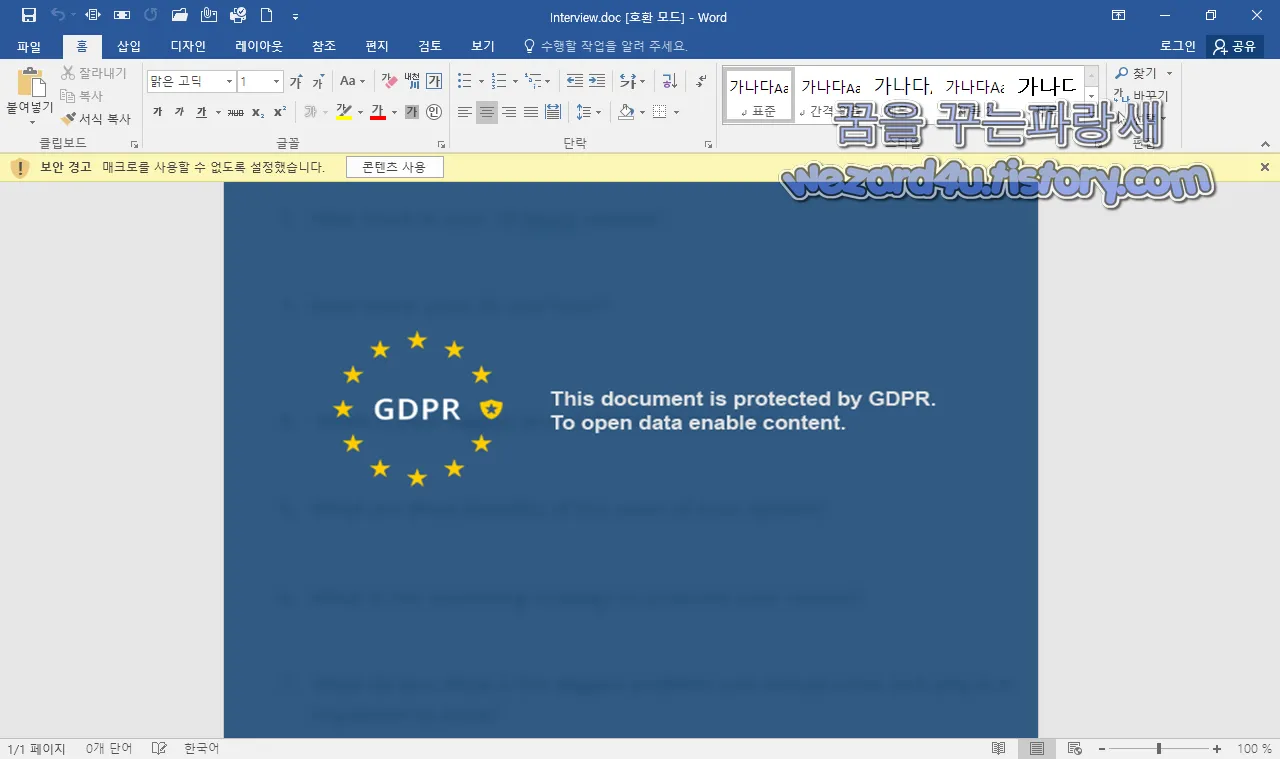Toggle show paragraph marks
Image resolution: width=1280 pixels, height=759 pixels.
[x=701, y=81]
